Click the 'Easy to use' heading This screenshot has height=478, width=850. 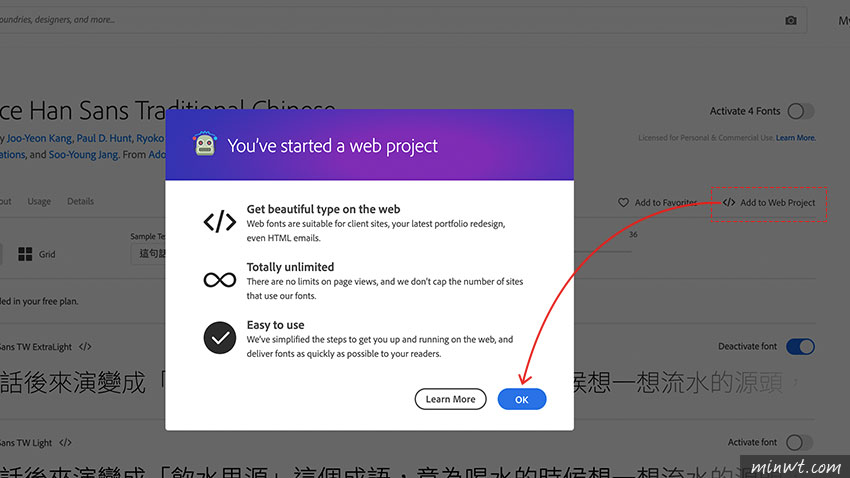coord(275,325)
